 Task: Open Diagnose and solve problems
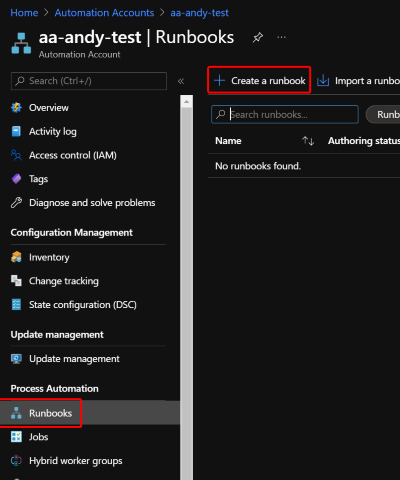pyautogui.click(x=92, y=203)
